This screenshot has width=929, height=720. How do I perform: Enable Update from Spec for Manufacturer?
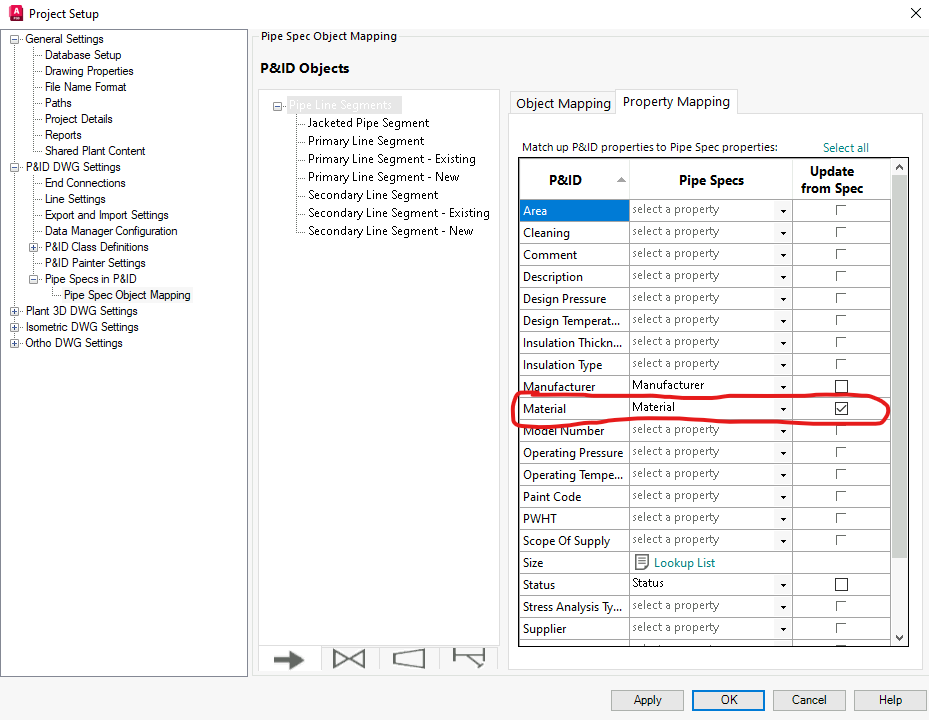click(x=841, y=386)
